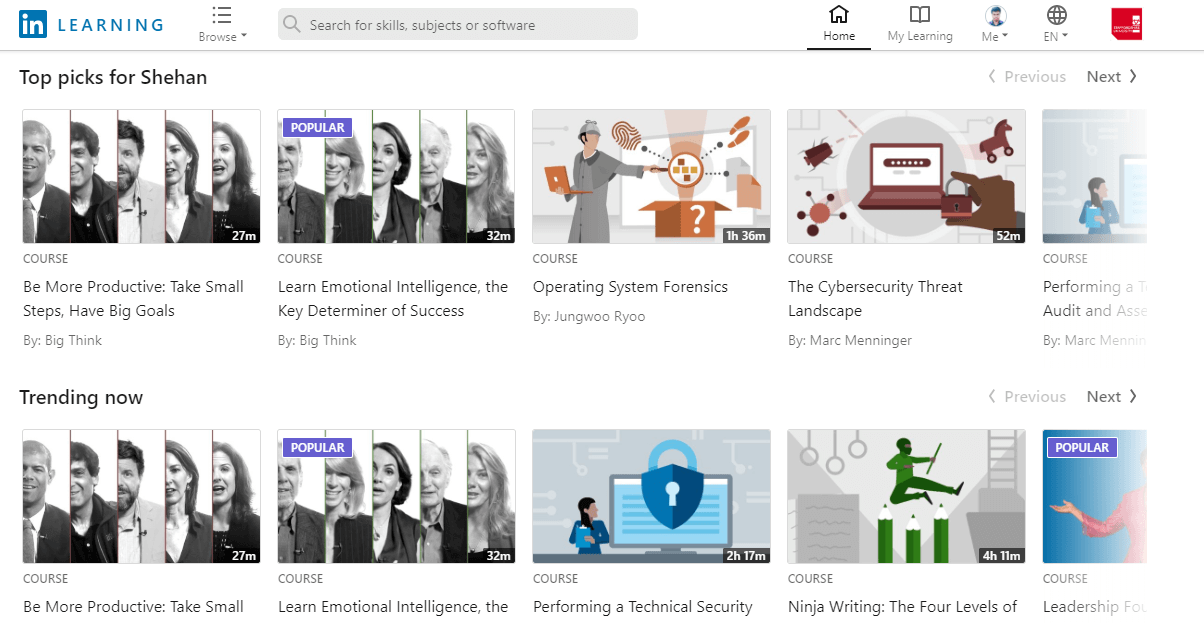Screen dimensions: 1204x623
Task: Click Next in Top picks row
Action: pyautogui.click(x=1112, y=77)
